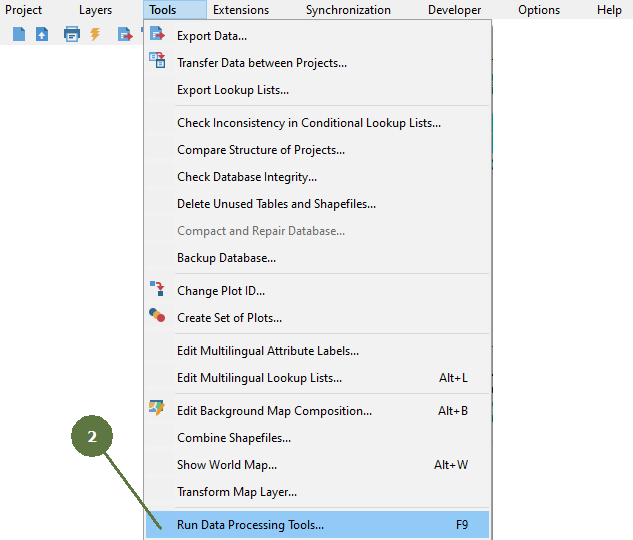Screen dimensions: 633x540
Task: Choose Export Data from the Tools menu
Action: pos(212,36)
